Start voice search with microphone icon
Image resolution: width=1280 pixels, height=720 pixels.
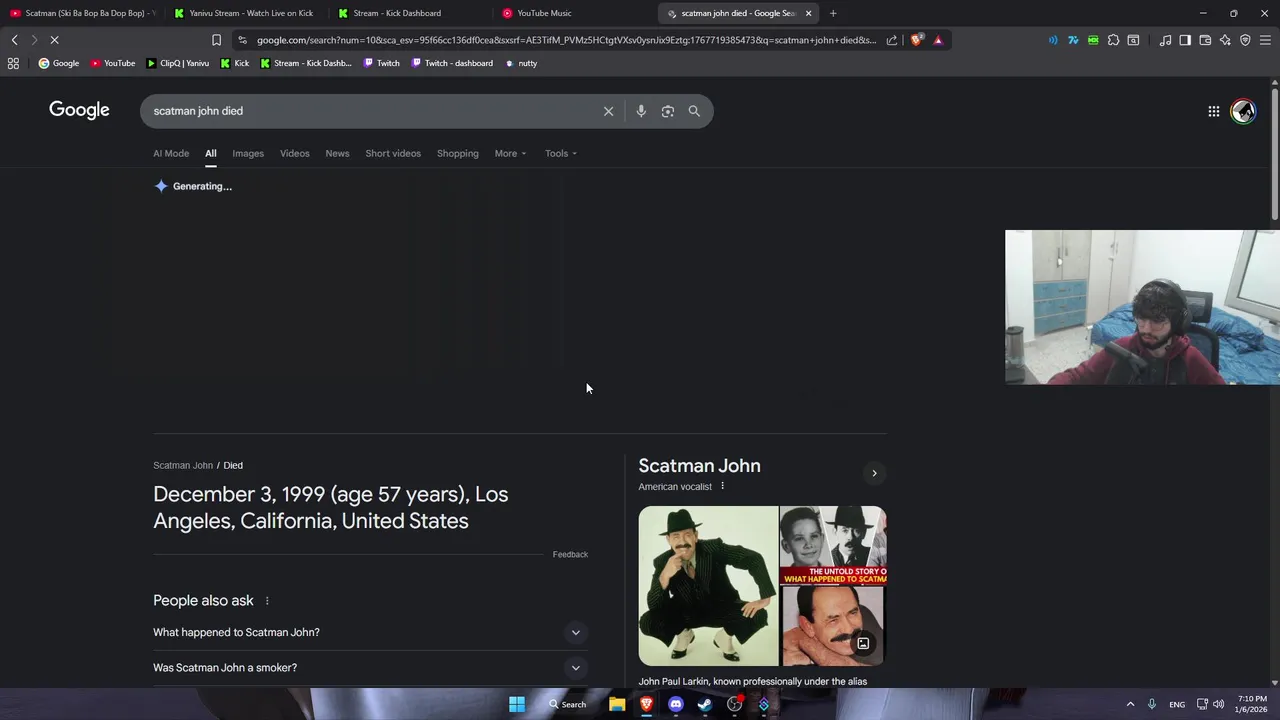click(x=641, y=111)
